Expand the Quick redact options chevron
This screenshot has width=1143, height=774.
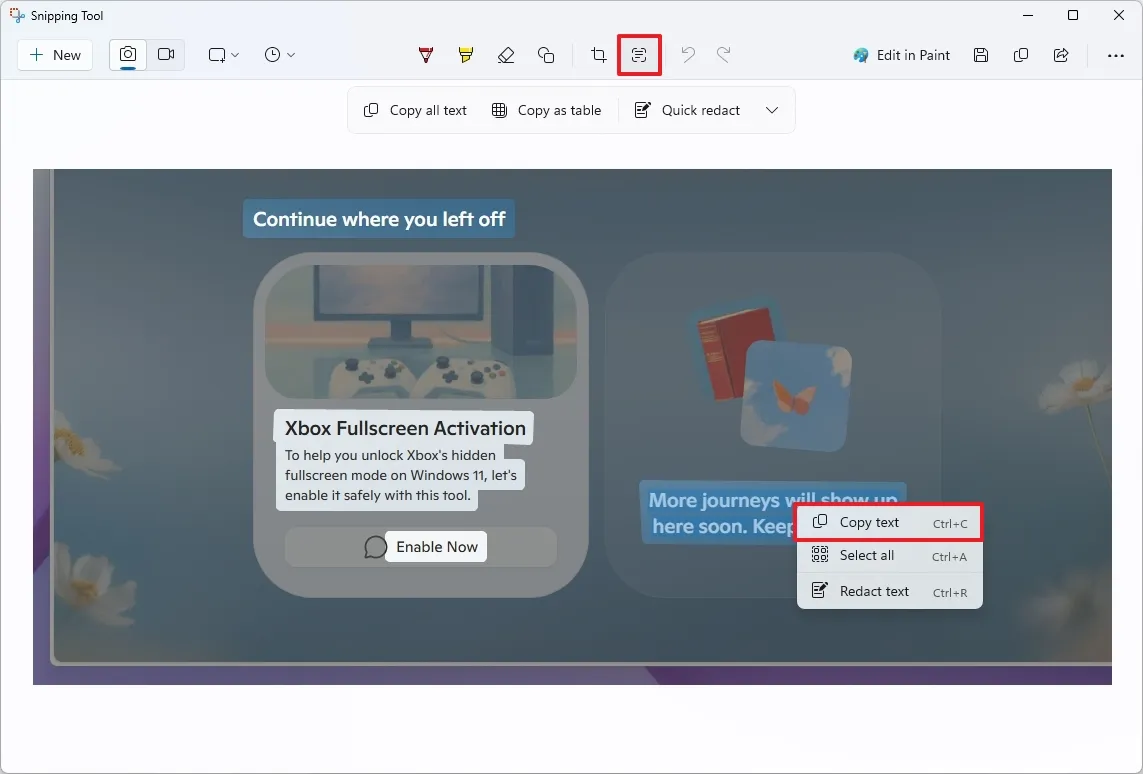pyautogui.click(x=772, y=110)
